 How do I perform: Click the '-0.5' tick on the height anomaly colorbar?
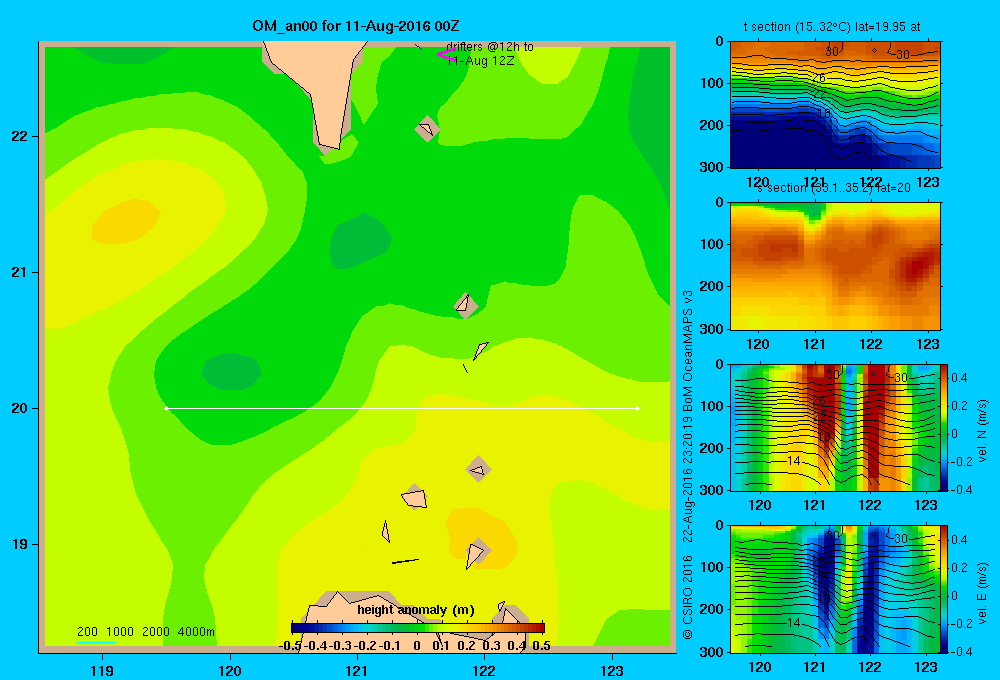290,646
